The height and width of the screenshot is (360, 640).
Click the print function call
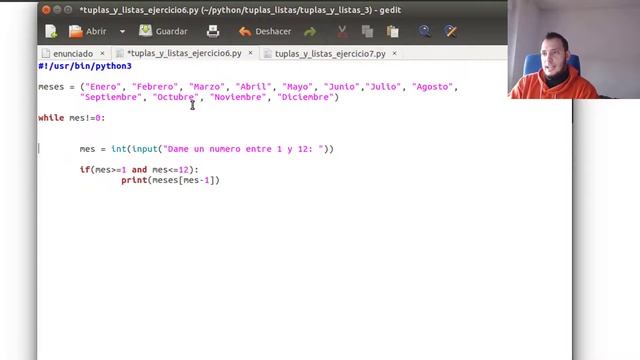[x=134, y=180]
